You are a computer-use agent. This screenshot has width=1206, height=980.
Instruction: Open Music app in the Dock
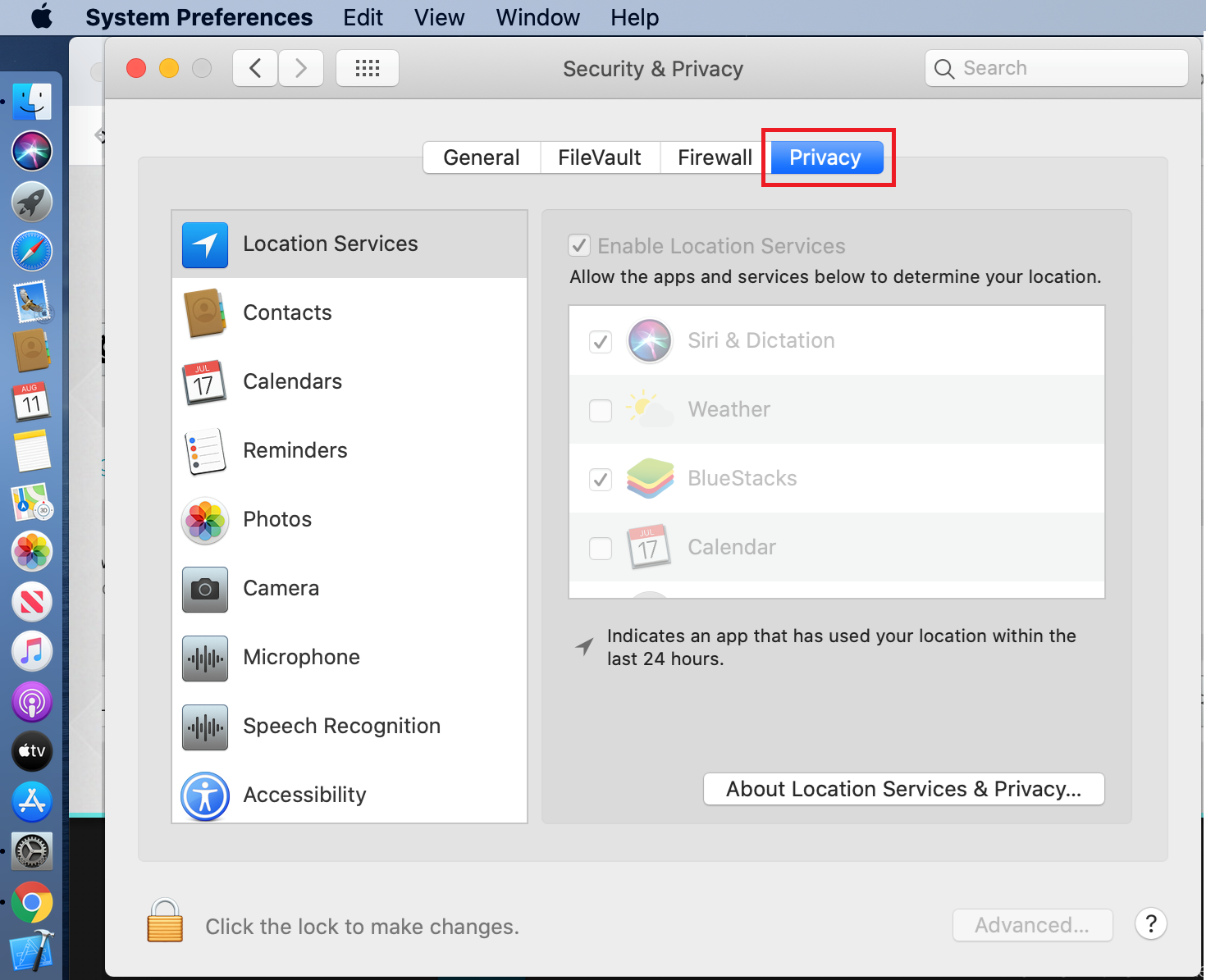click(x=32, y=652)
